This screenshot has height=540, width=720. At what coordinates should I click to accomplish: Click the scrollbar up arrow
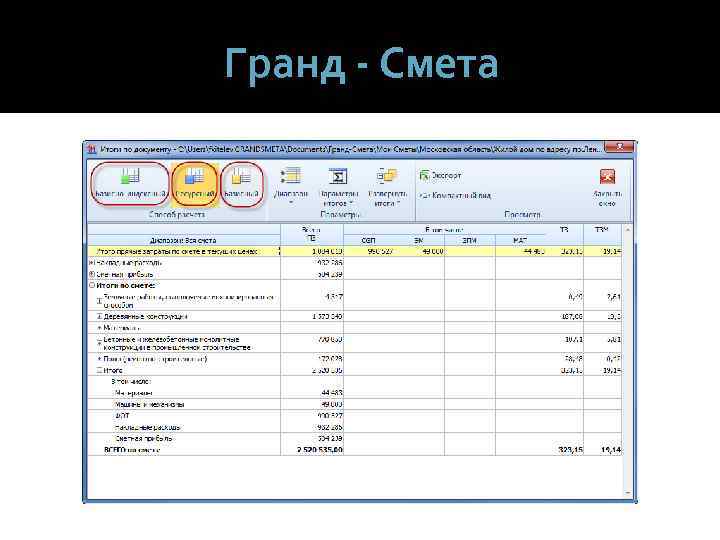click(627, 229)
